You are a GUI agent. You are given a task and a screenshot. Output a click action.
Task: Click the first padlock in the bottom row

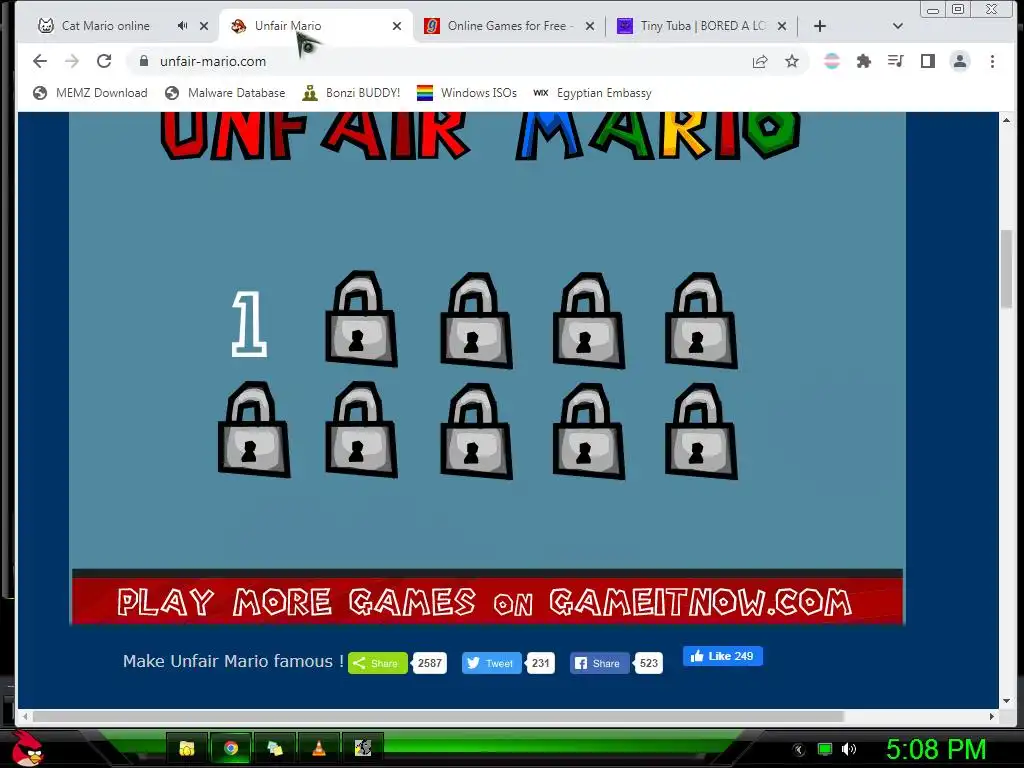pyautogui.click(x=253, y=429)
